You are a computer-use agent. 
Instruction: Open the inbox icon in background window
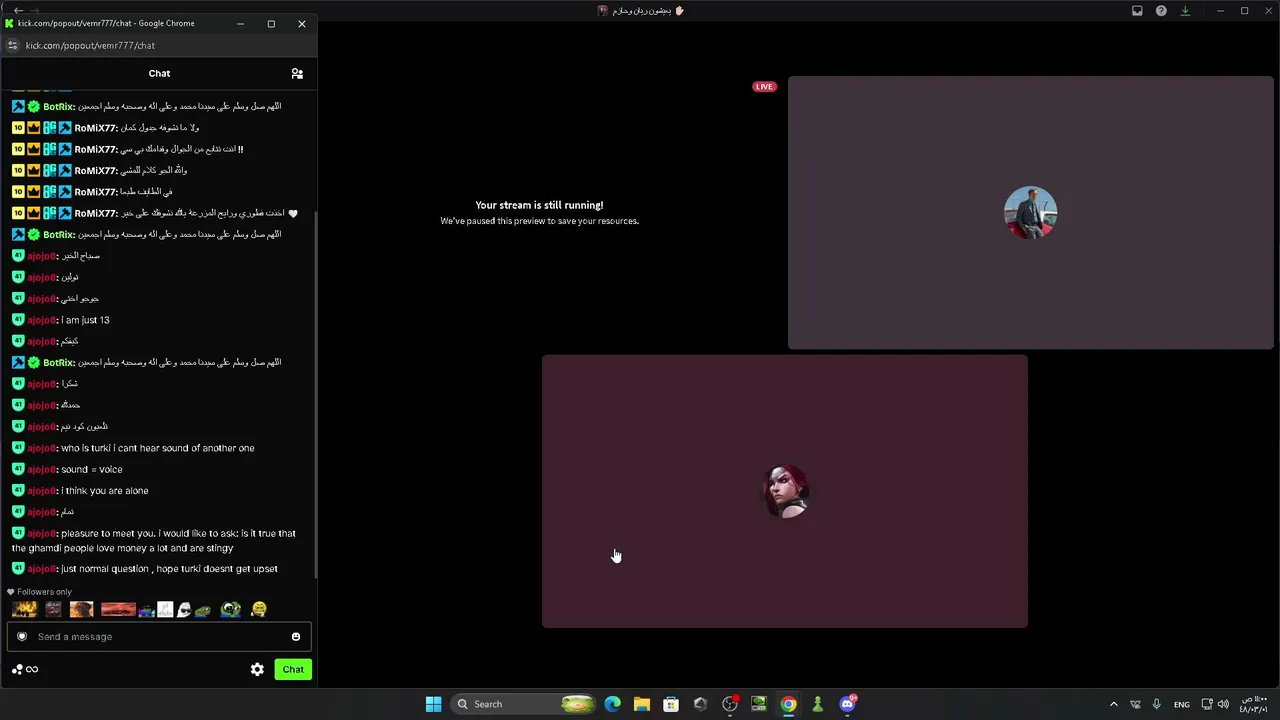(1137, 11)
